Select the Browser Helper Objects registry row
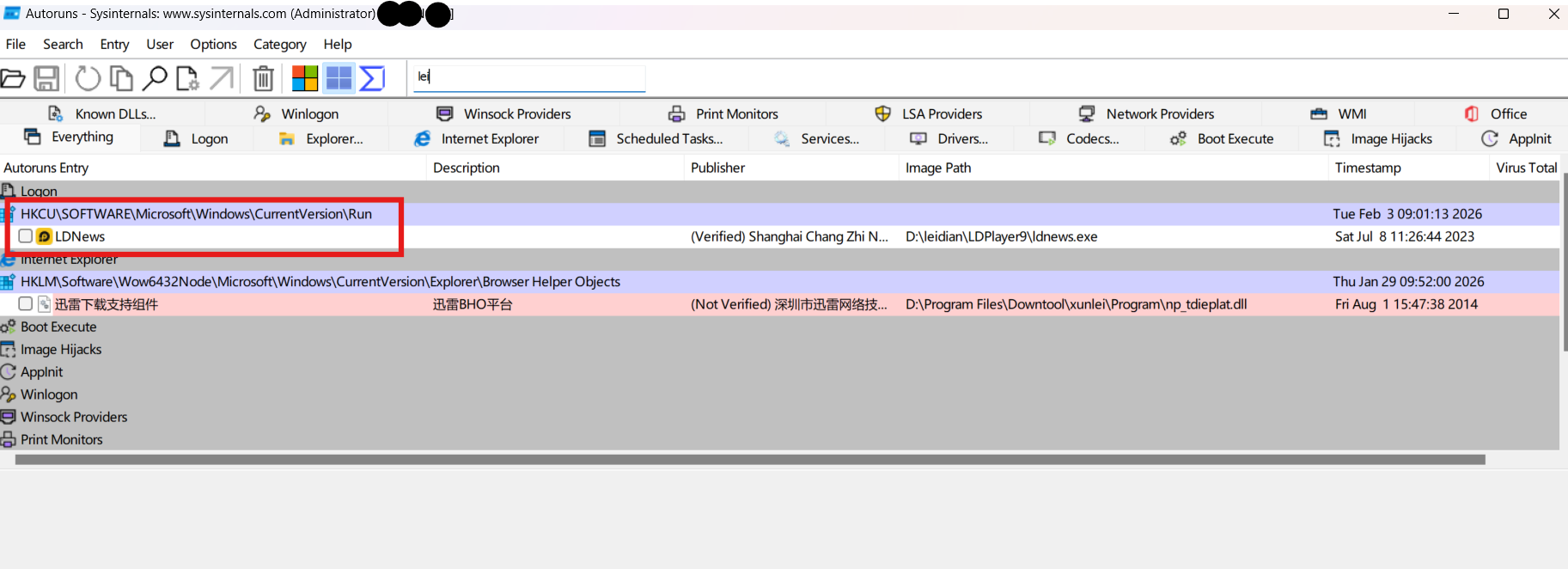Viewport: 1568px width, 569px height. tap(320, 282)
